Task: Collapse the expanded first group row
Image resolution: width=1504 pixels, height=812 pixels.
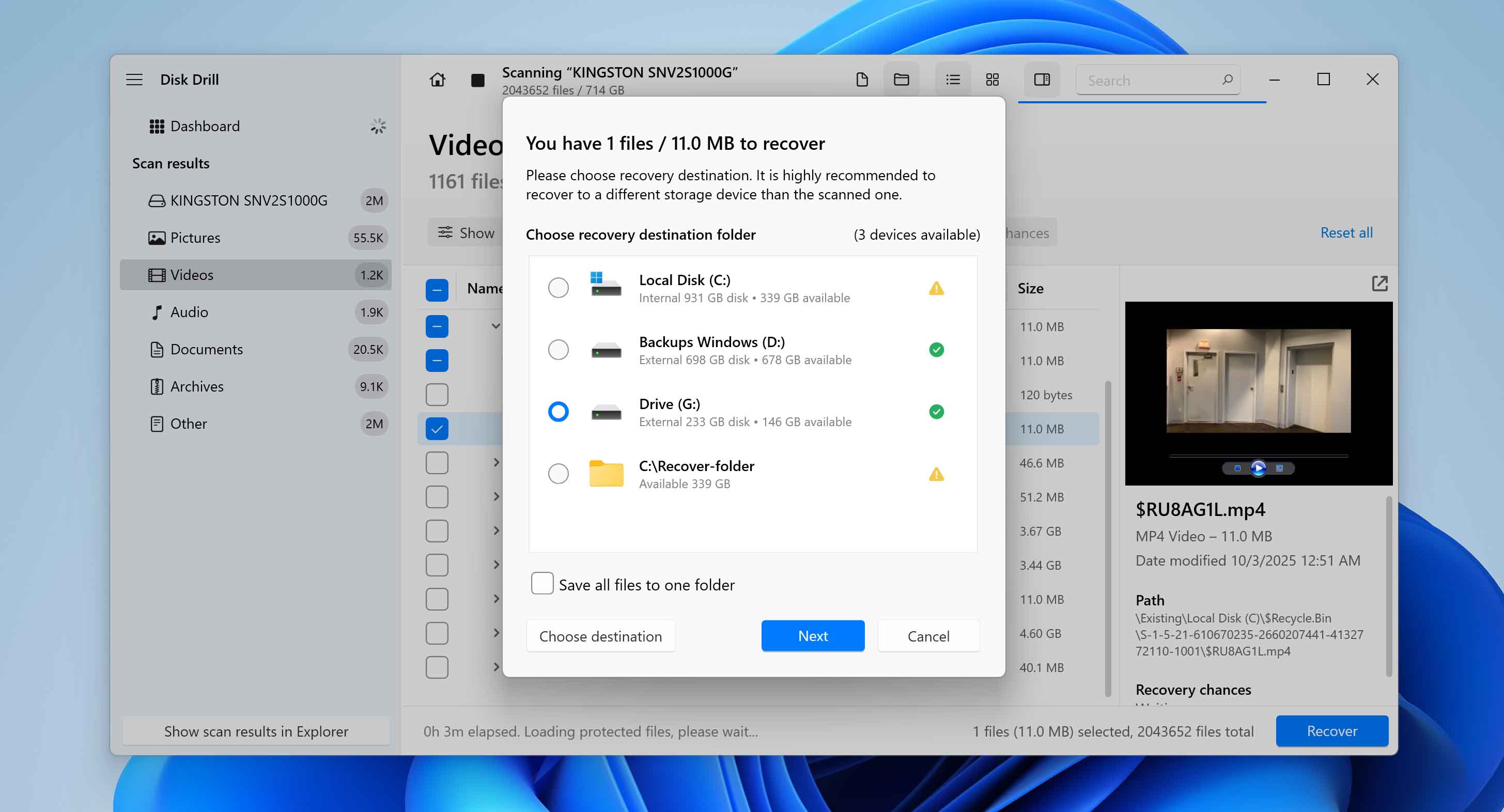Action: 495,326
